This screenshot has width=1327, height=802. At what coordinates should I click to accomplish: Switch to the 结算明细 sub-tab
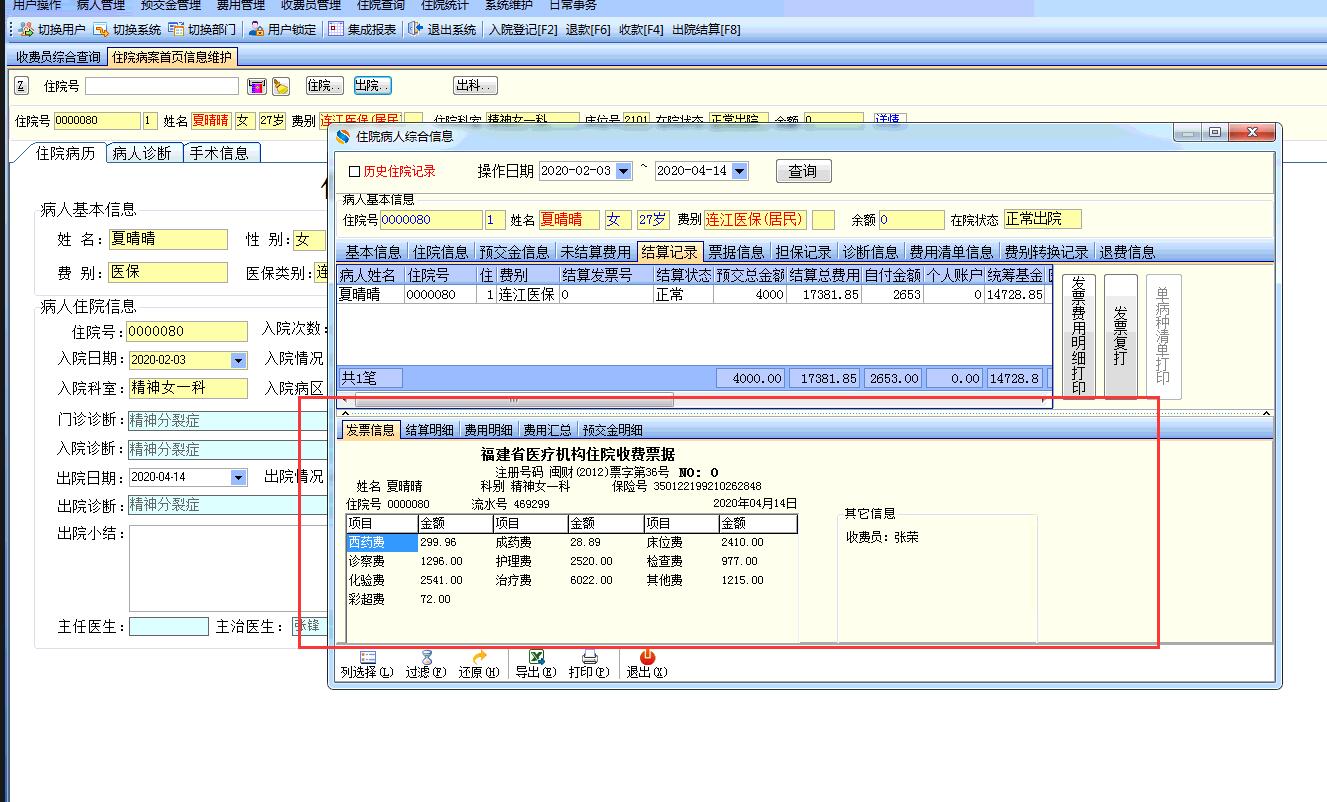(x=430, y=430)
